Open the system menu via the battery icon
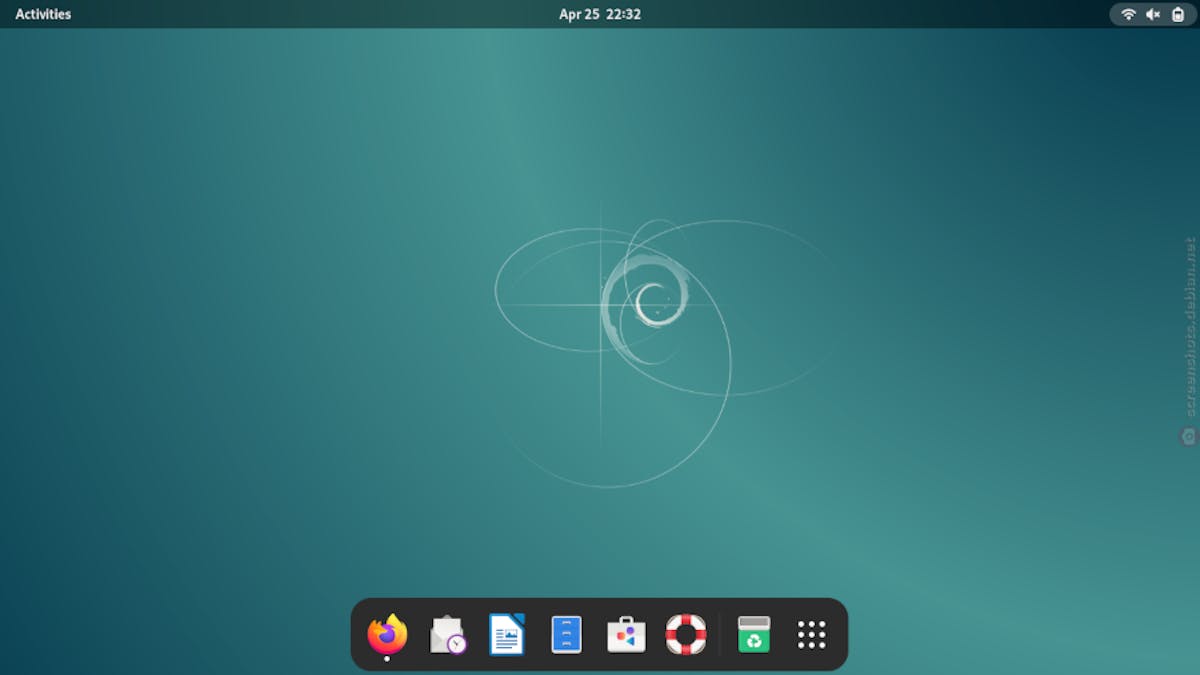 click(x=1178, y=14)
